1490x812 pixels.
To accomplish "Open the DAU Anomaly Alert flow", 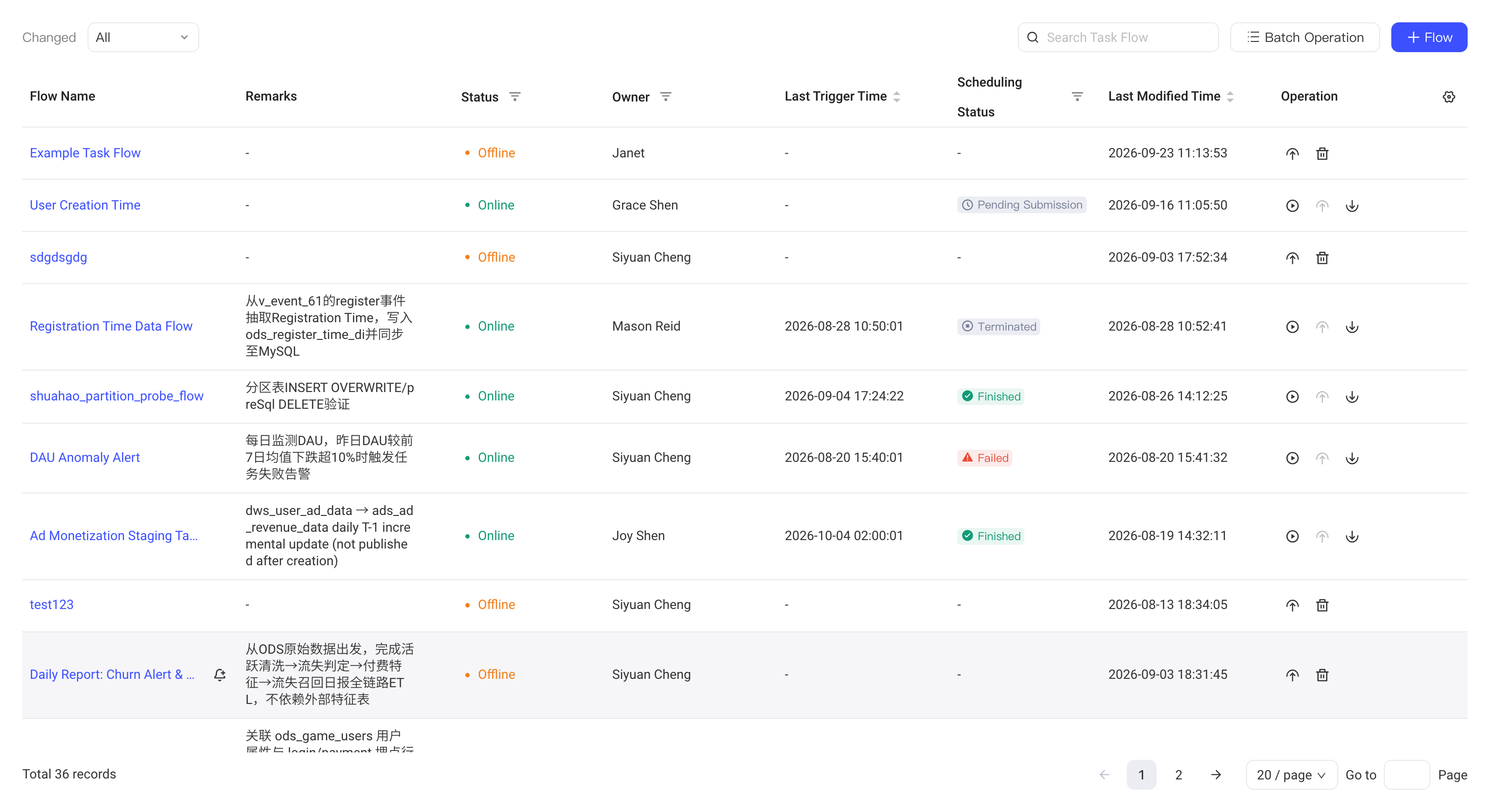I will (85, 458).
